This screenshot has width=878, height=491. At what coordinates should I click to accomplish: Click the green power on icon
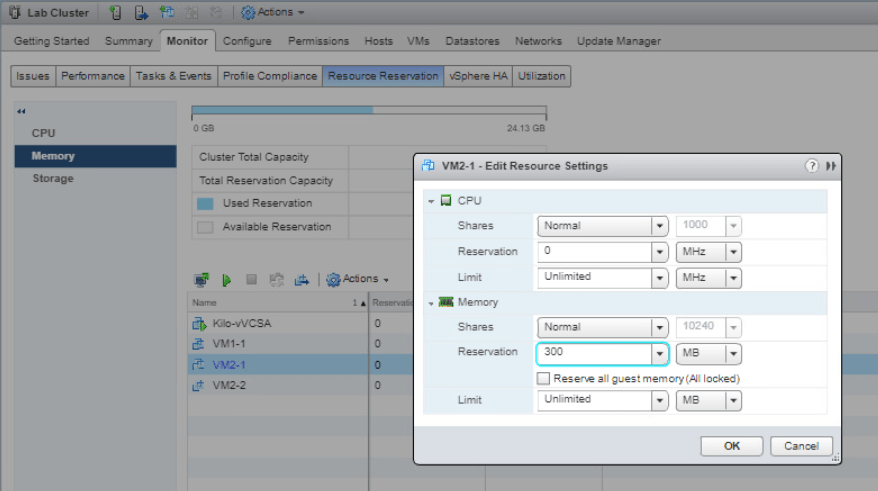pos(227,279)
